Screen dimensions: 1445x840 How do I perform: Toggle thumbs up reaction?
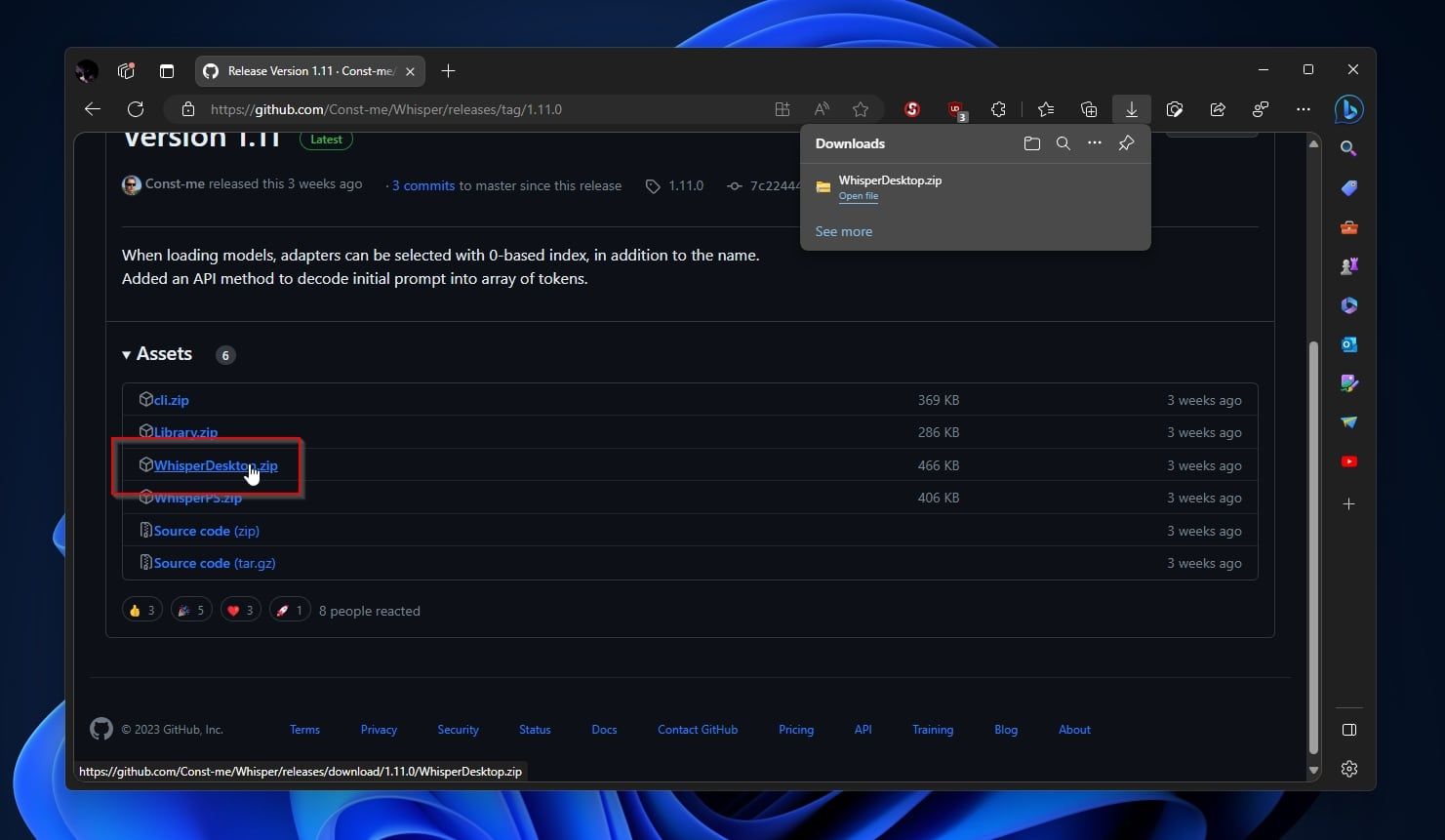(142, 611)
